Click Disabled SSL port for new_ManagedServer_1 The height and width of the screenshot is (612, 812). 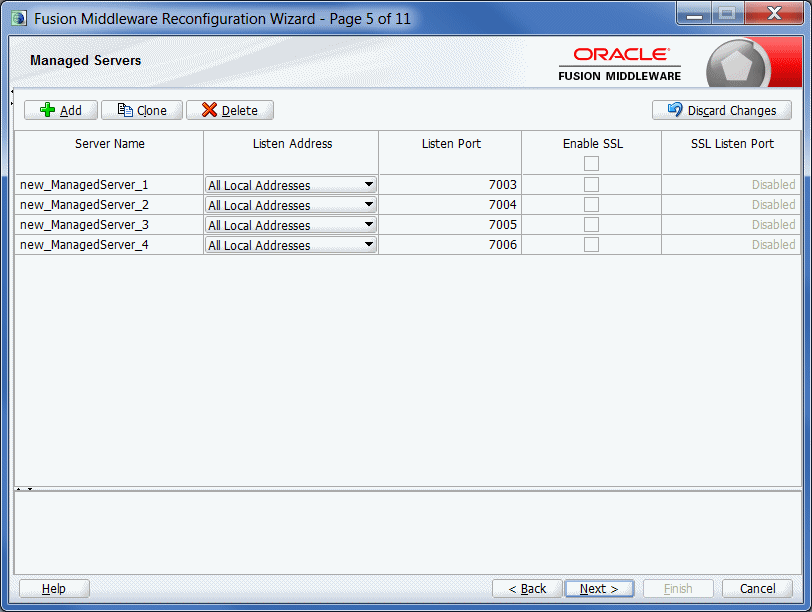(731, 185)
